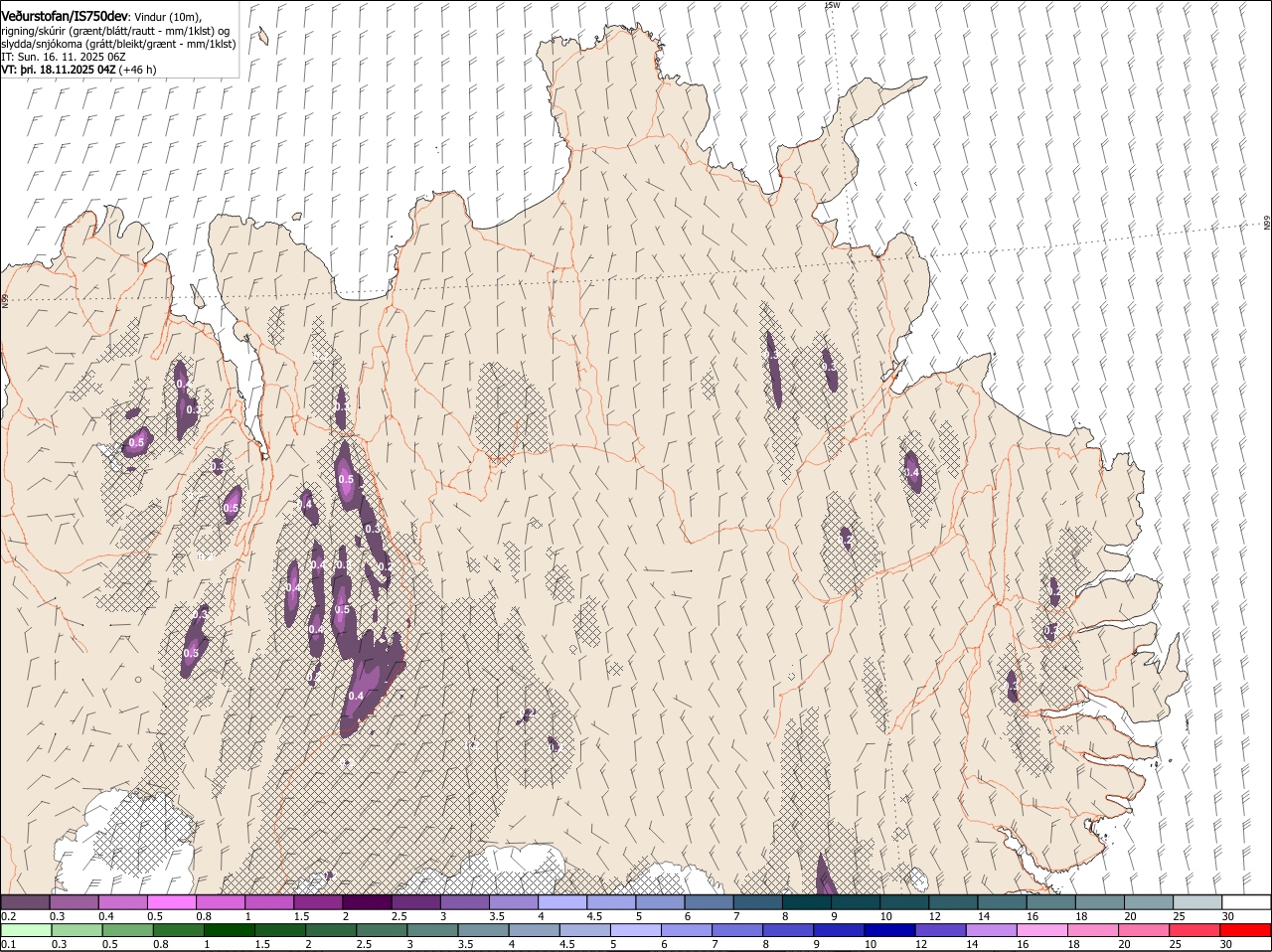The height and width of the screenshot is (952, 1272).
Task: Pick the white end swatch of the upper scale
Action: pos(1246,901)
